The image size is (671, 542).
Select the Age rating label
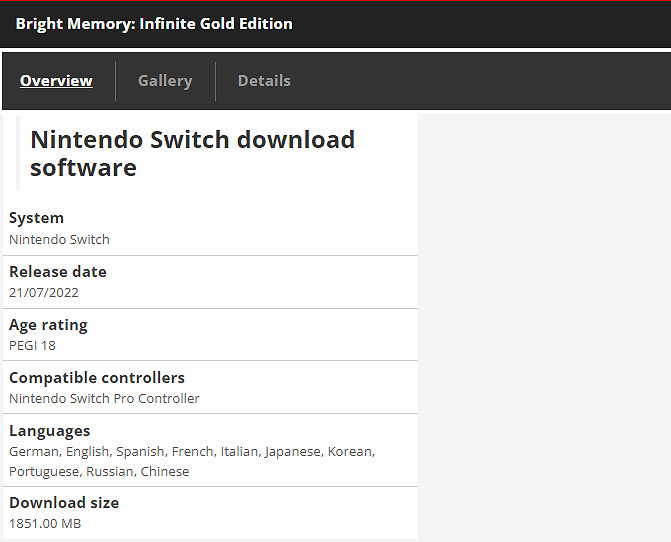(48, 325)
